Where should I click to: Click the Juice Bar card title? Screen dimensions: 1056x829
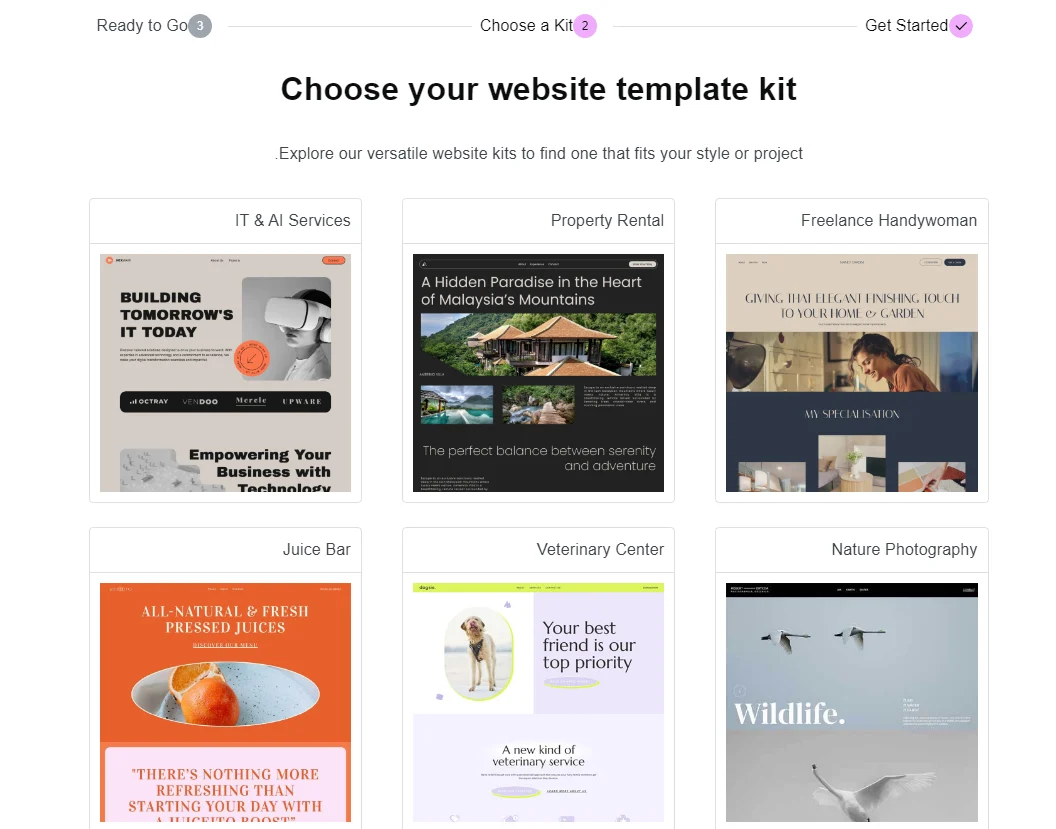point(317,550)
